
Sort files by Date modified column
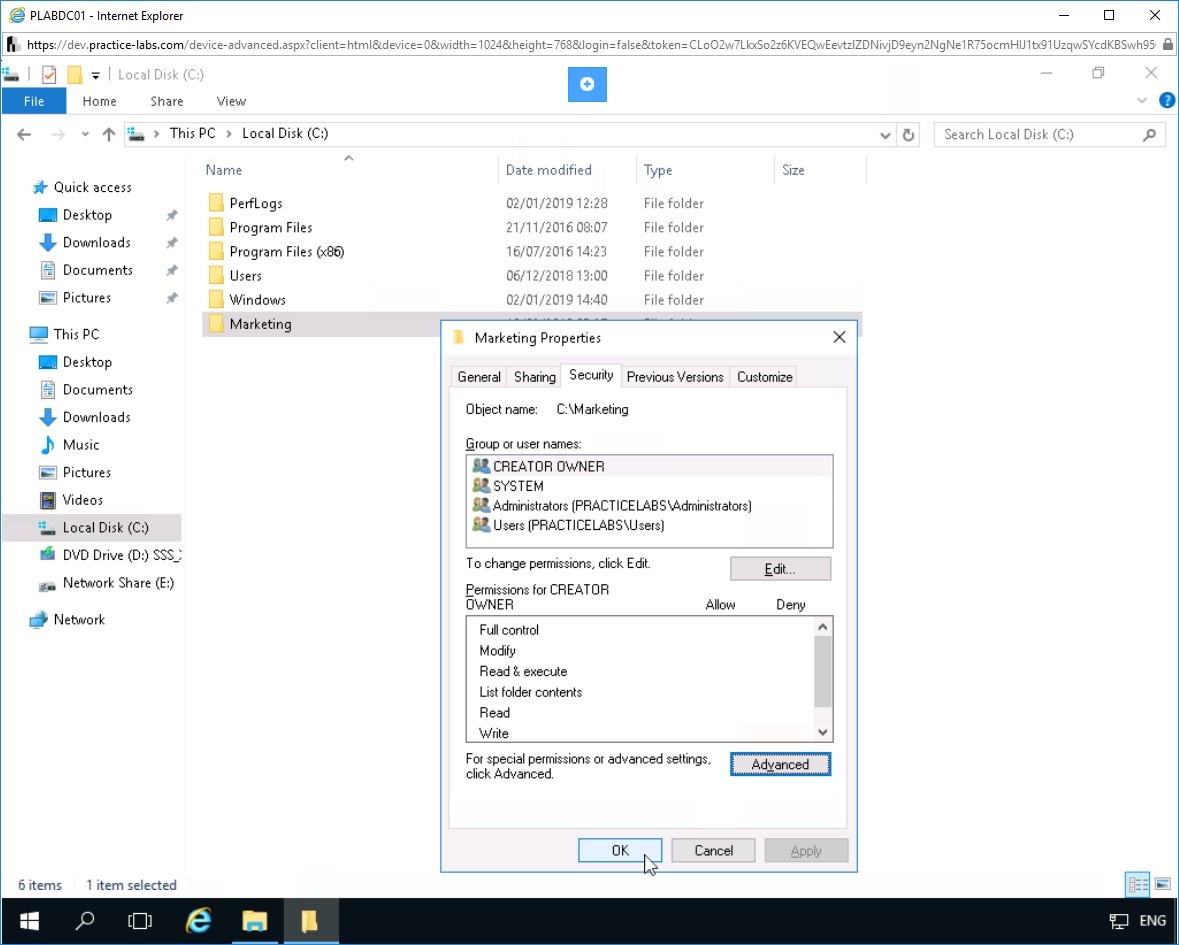point(548,170)
